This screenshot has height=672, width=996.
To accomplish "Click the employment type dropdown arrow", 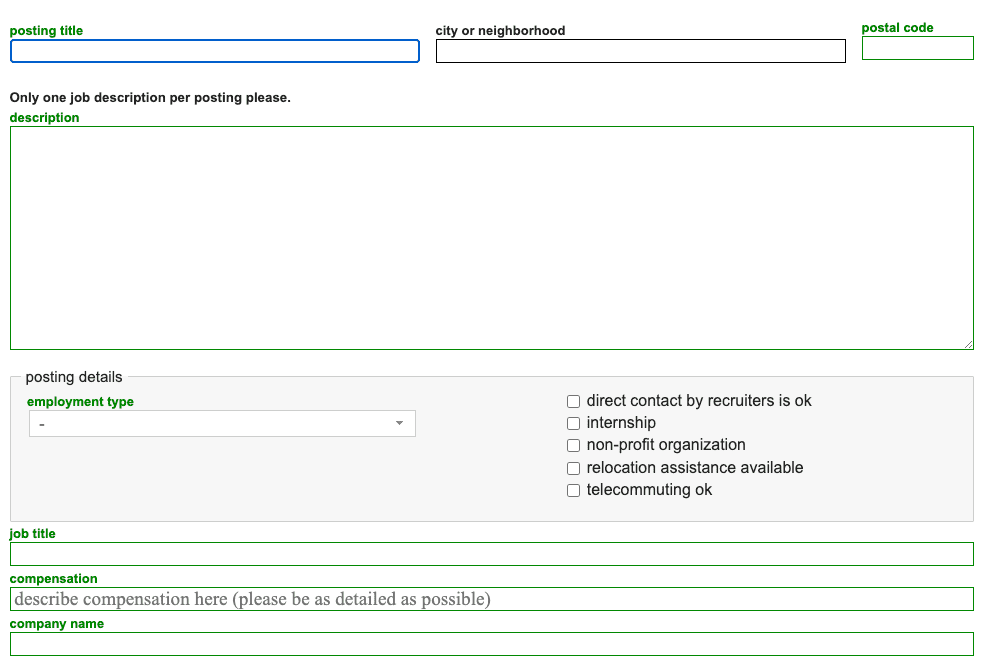I will [x=400, y=423].
